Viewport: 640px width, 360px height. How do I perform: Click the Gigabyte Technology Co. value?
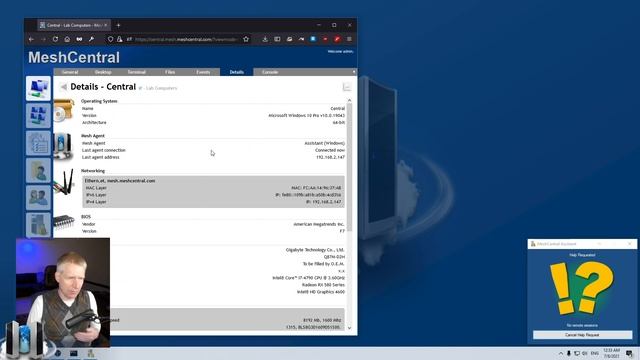315,250
